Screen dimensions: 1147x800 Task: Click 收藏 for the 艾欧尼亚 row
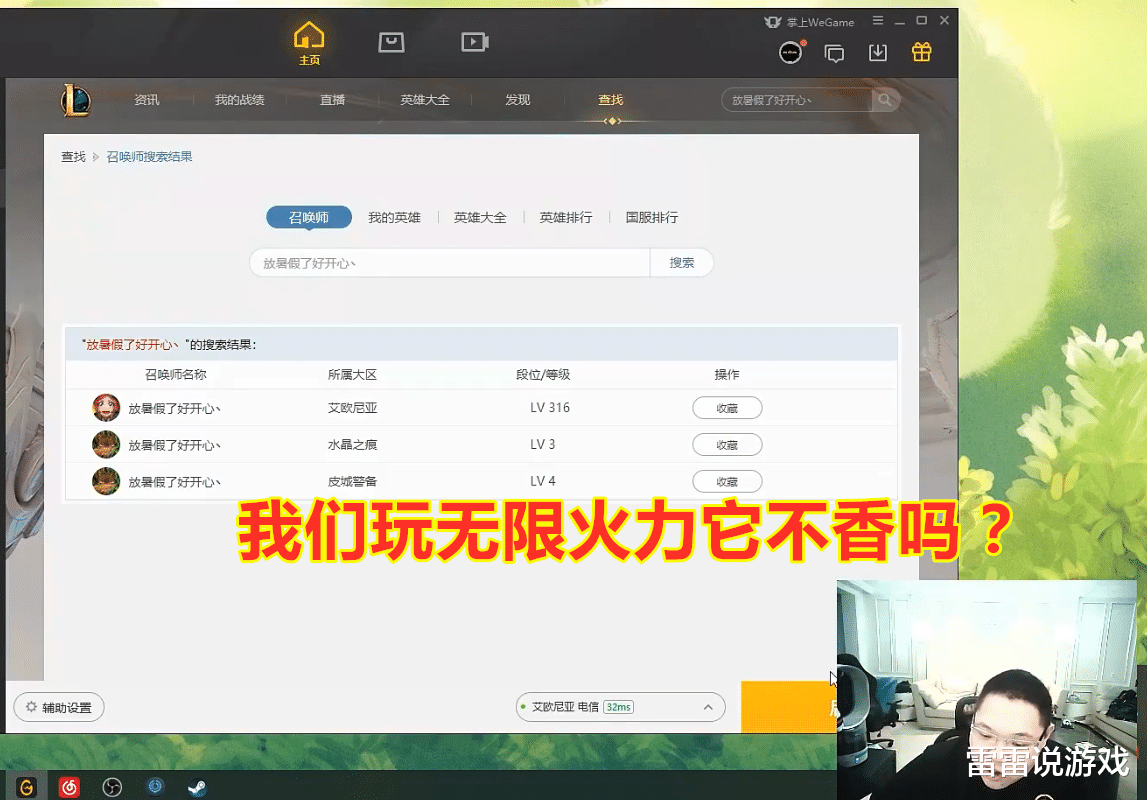pyautogui.click(x=727, y=408)
